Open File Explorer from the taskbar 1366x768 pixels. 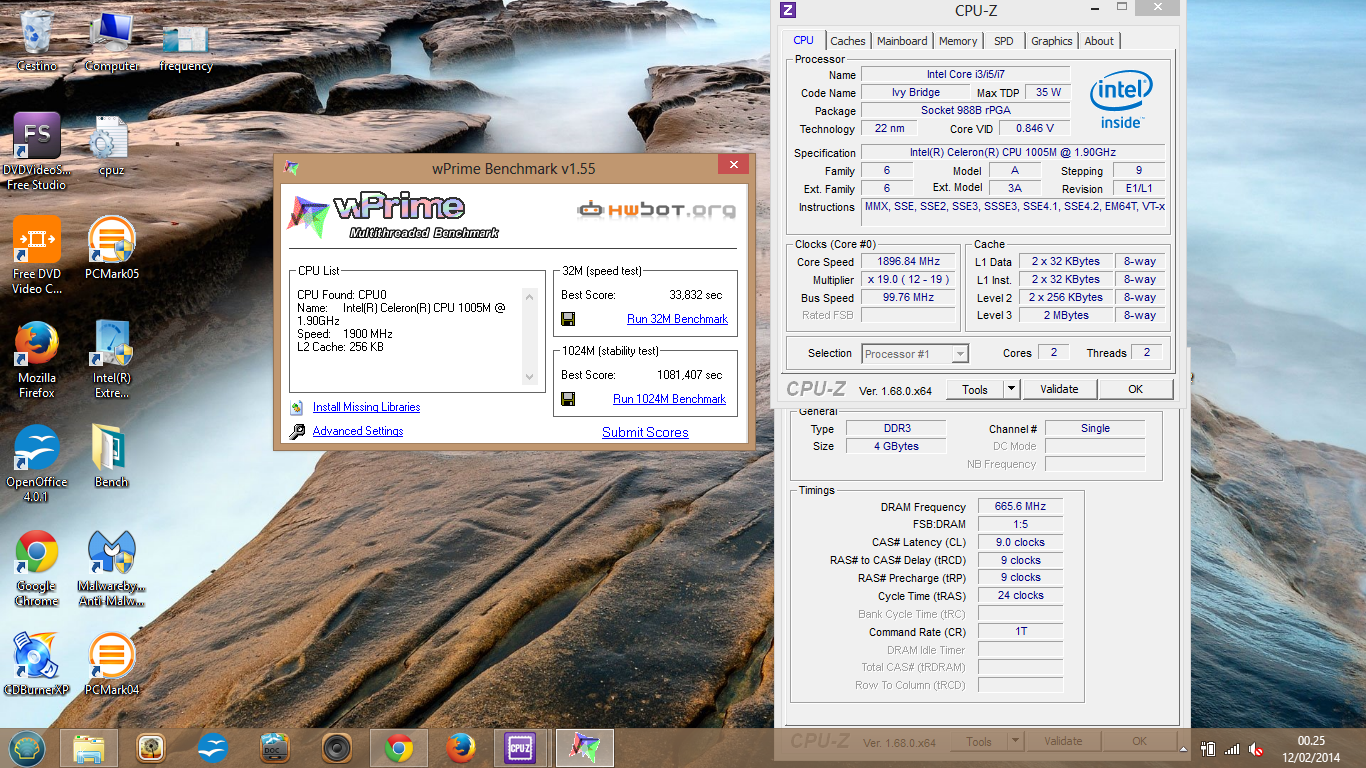(89, 748)
